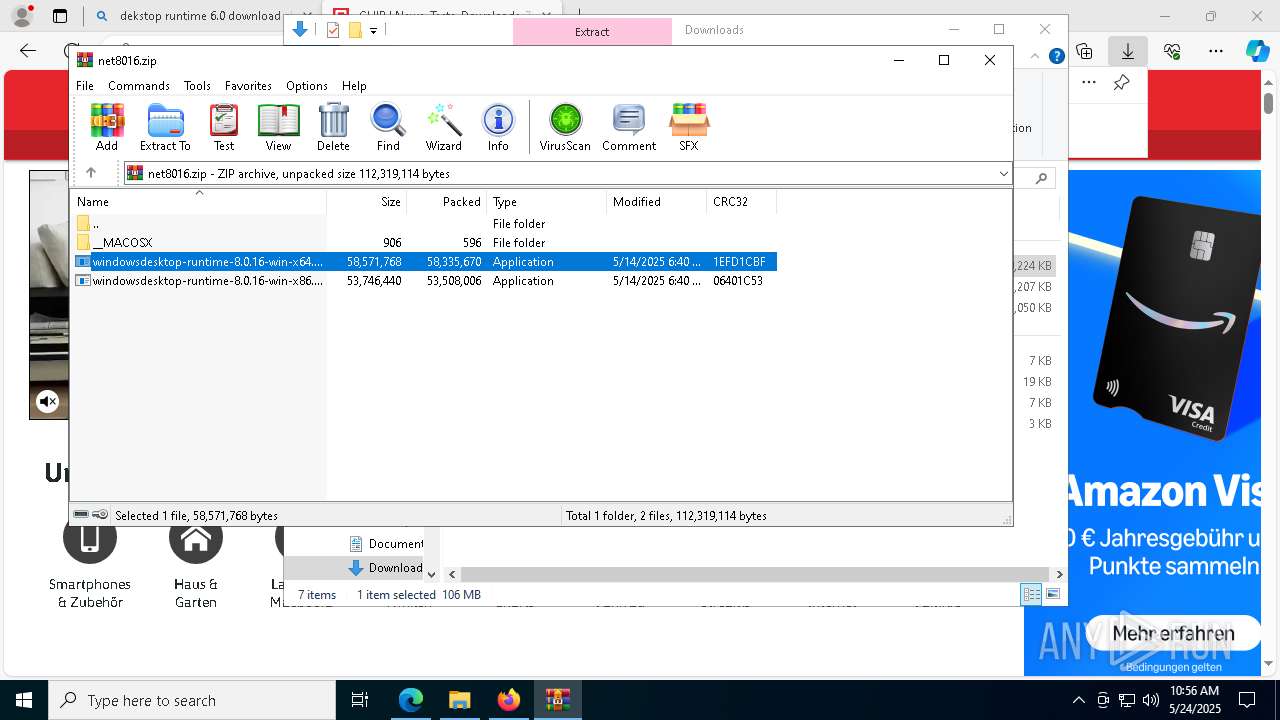Viewport: 1280px width, 720px height.
Task: Open Edge downloads arrow icon
Action: coord(1128,51)
